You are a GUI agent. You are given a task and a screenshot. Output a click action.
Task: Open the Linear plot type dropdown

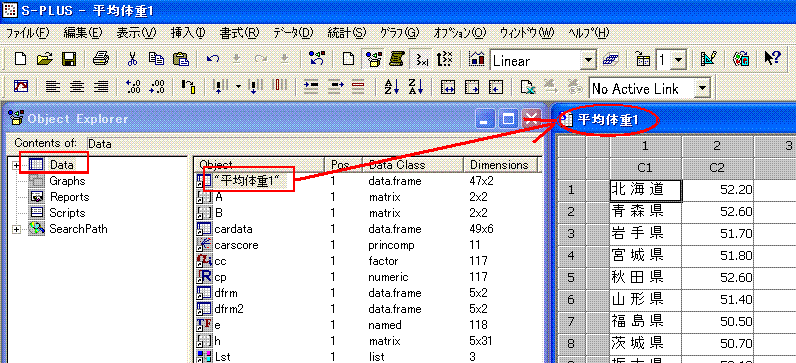(588, 60)
